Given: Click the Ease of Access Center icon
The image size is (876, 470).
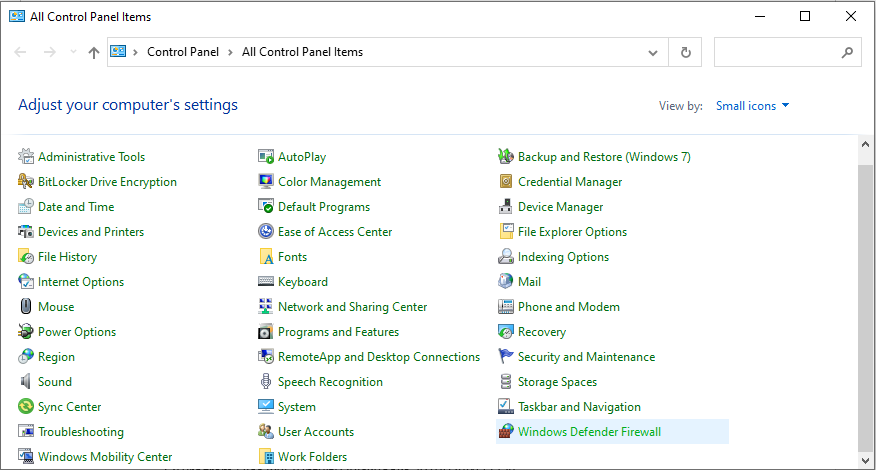Looking at the screenshot, I should [x=266, y=232].
